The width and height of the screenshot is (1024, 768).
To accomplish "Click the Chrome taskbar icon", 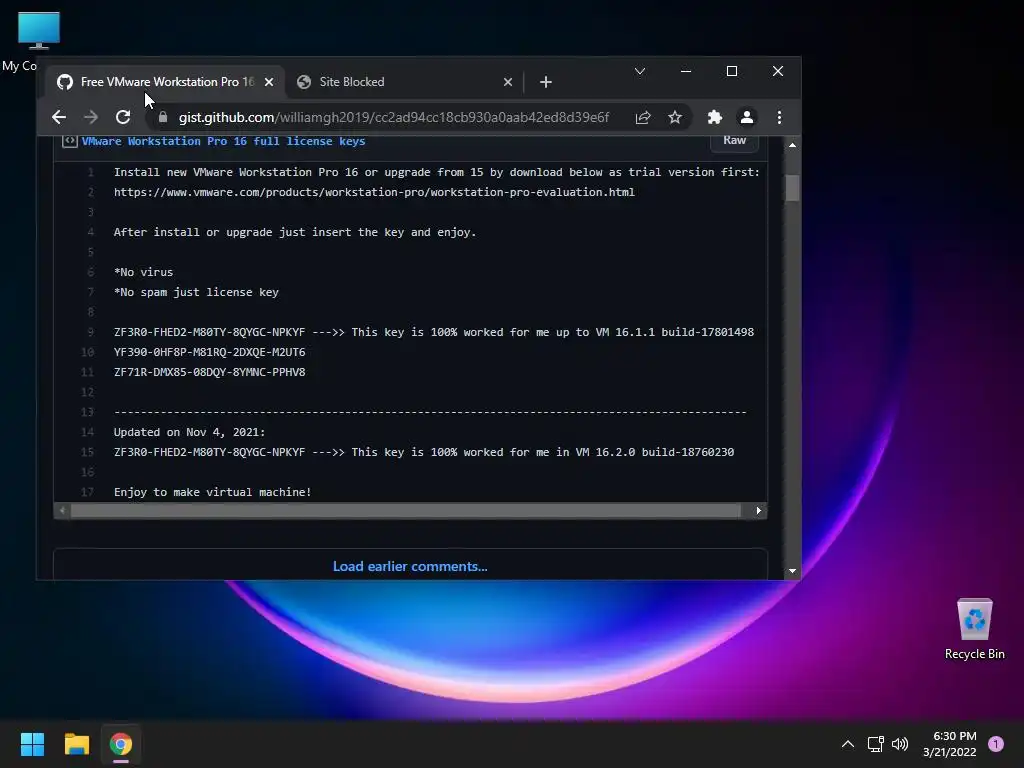I will click(x=121, y=744).
